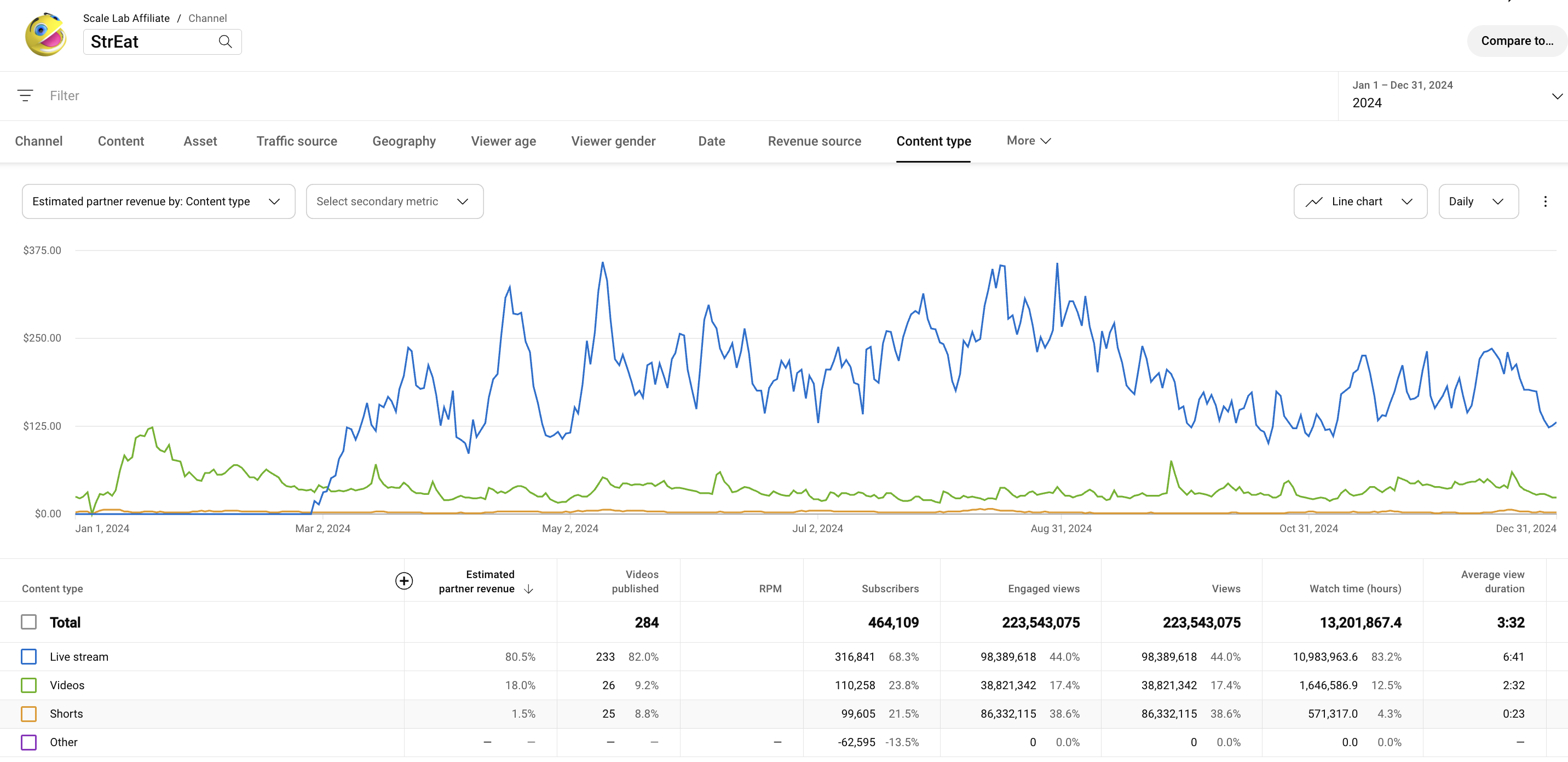
Task: Open the Select secondary metric dropdown
Action: click(394, 201)
